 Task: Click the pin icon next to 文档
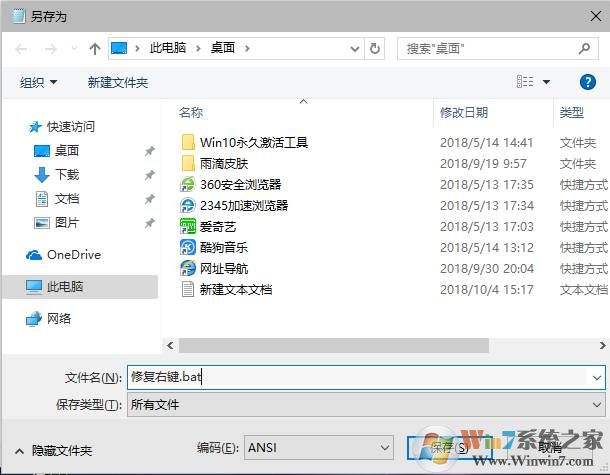pos(149,199)
